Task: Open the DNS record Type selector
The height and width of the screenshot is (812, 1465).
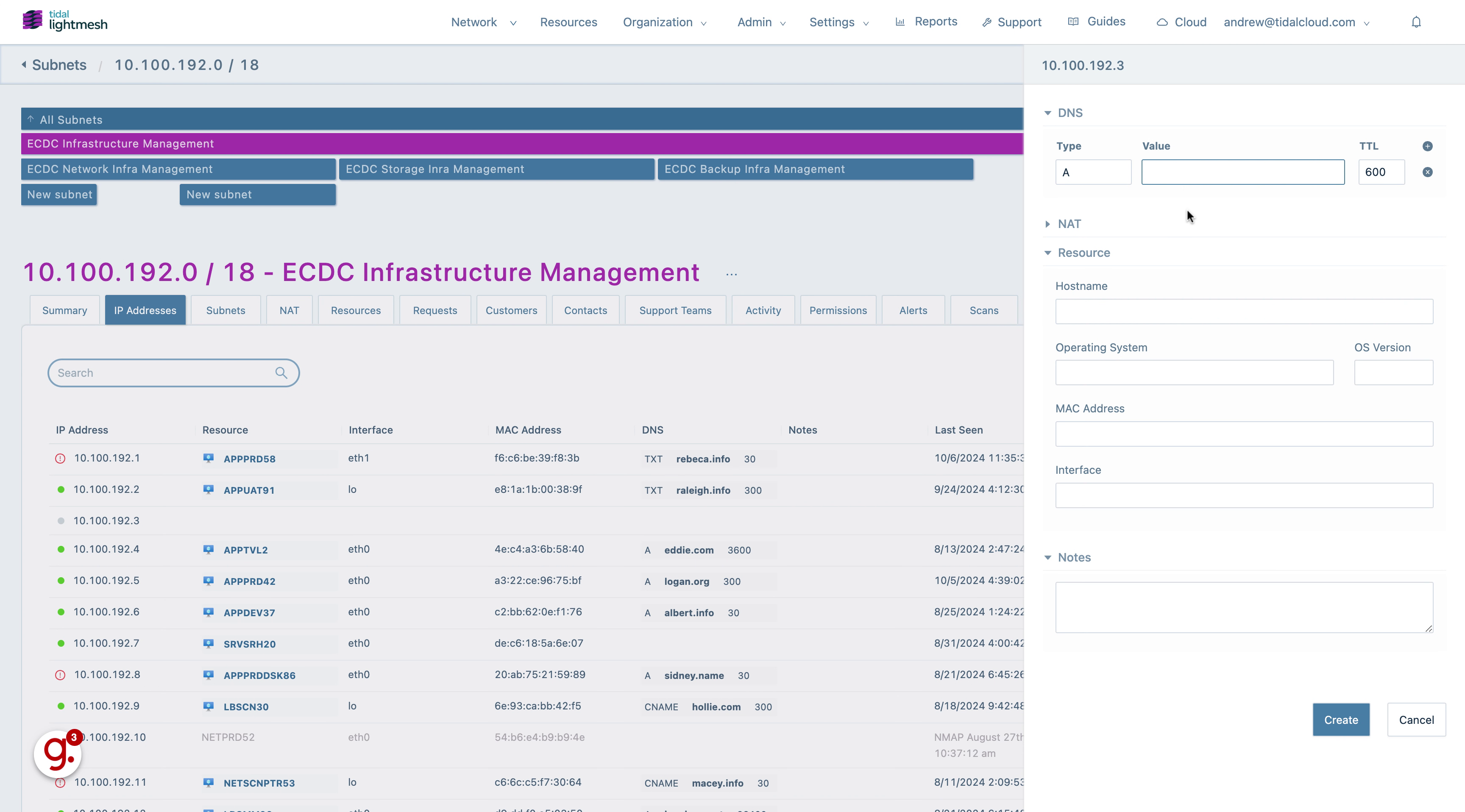Action: click(x=1092, y=172)
